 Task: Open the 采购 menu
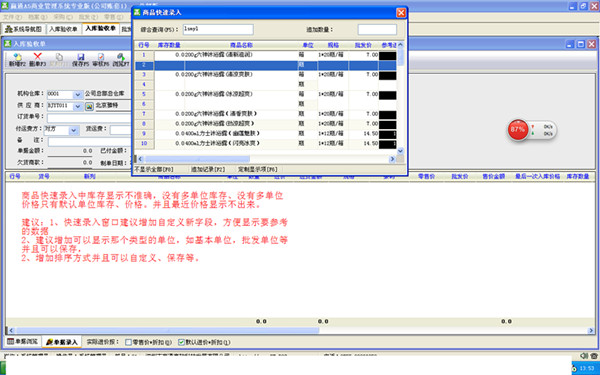[x=63, y=17]
